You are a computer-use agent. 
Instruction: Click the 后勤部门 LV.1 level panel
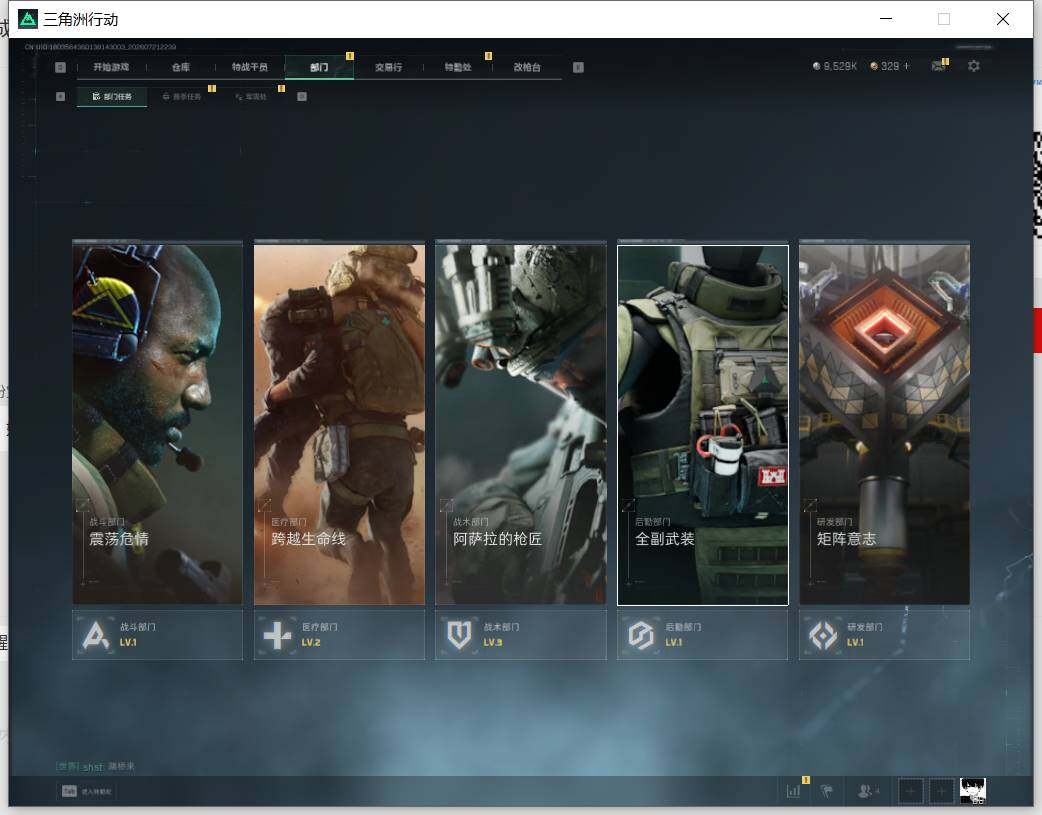tap(703, 635)
